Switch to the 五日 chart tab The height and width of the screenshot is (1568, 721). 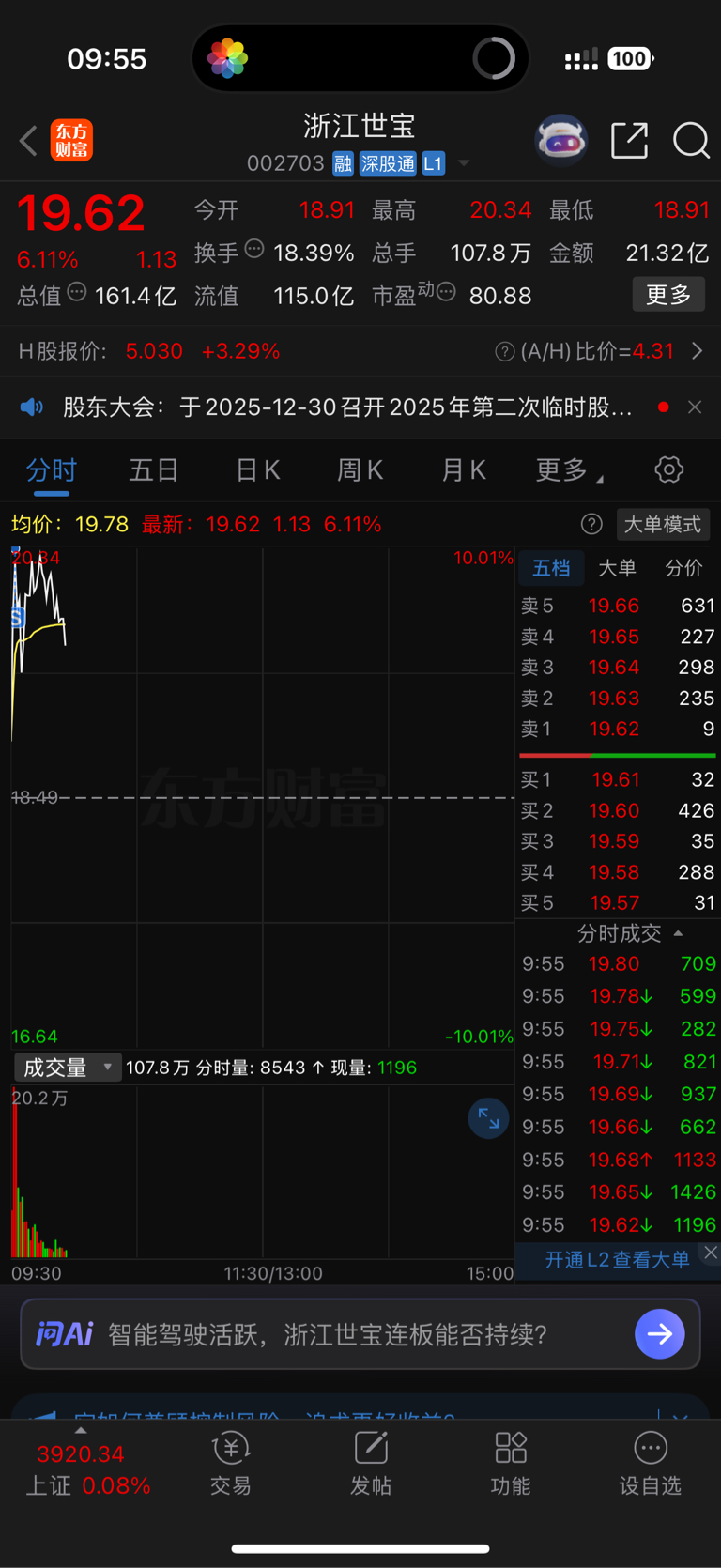pos(154,469)
